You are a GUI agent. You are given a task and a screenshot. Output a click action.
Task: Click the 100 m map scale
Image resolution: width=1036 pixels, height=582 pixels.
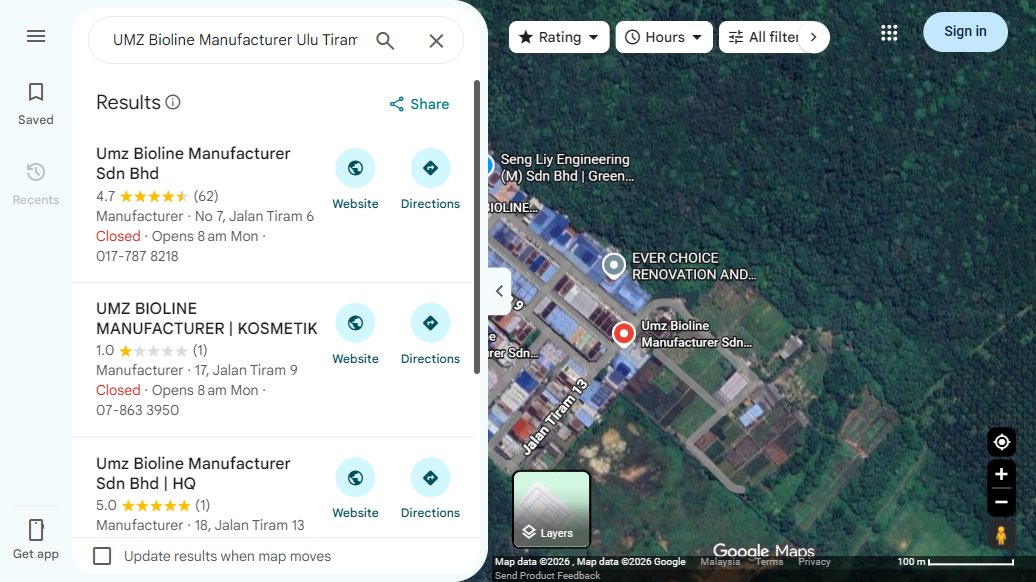(955, 562)
